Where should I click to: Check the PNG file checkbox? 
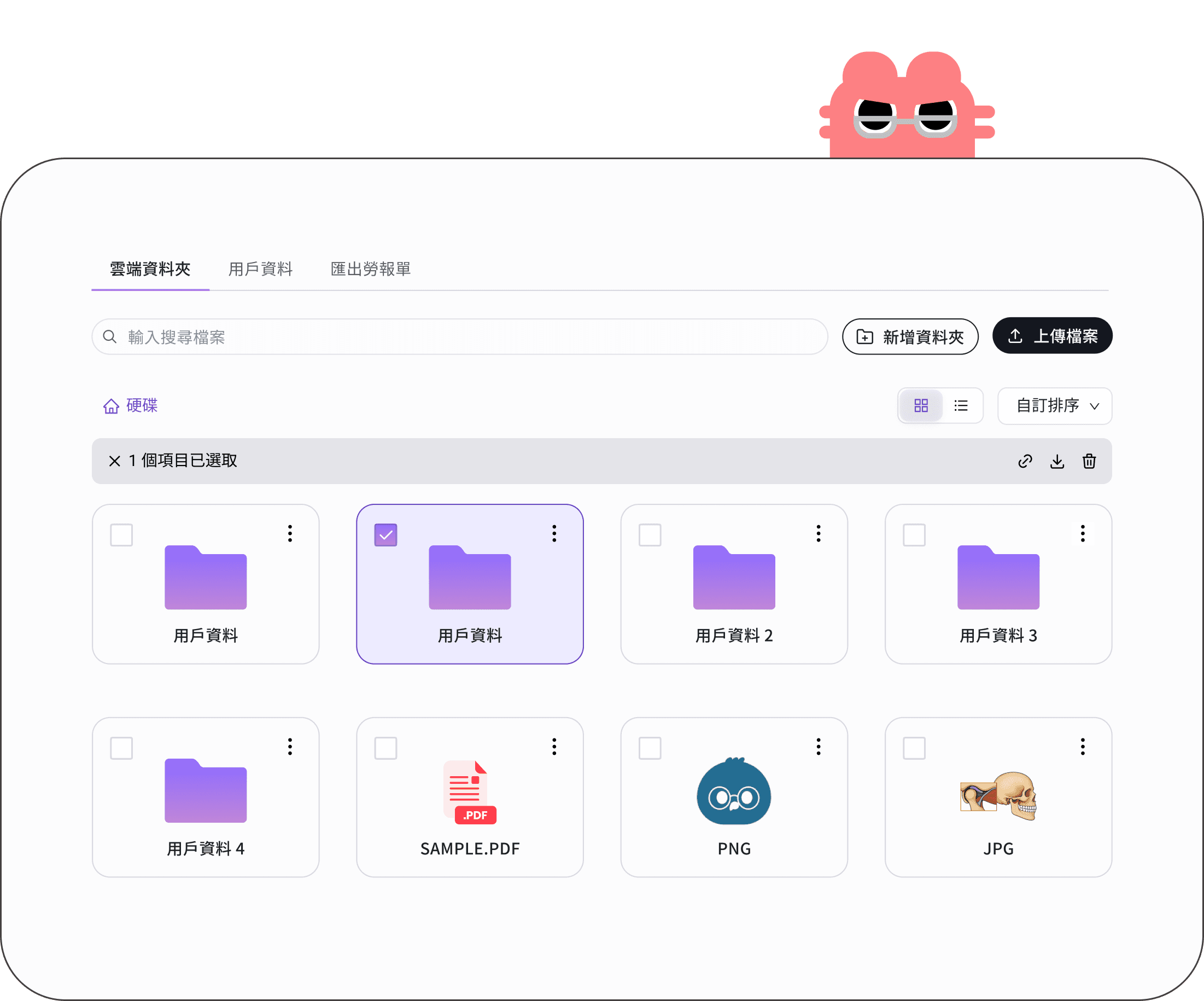pyautogui.click(x=650, y=748)
